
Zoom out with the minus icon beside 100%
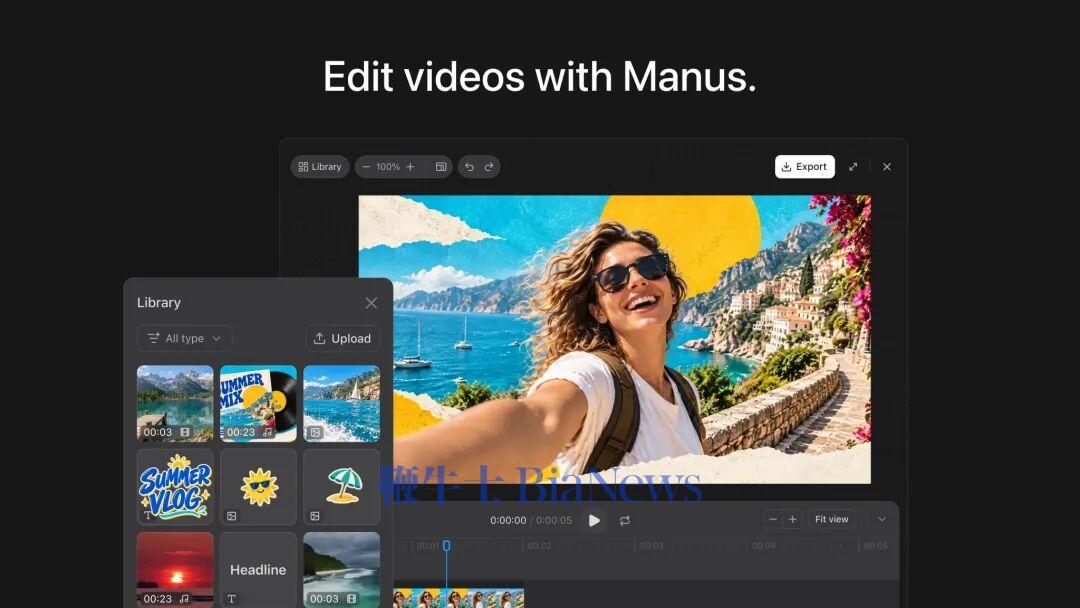click(366, 167)
